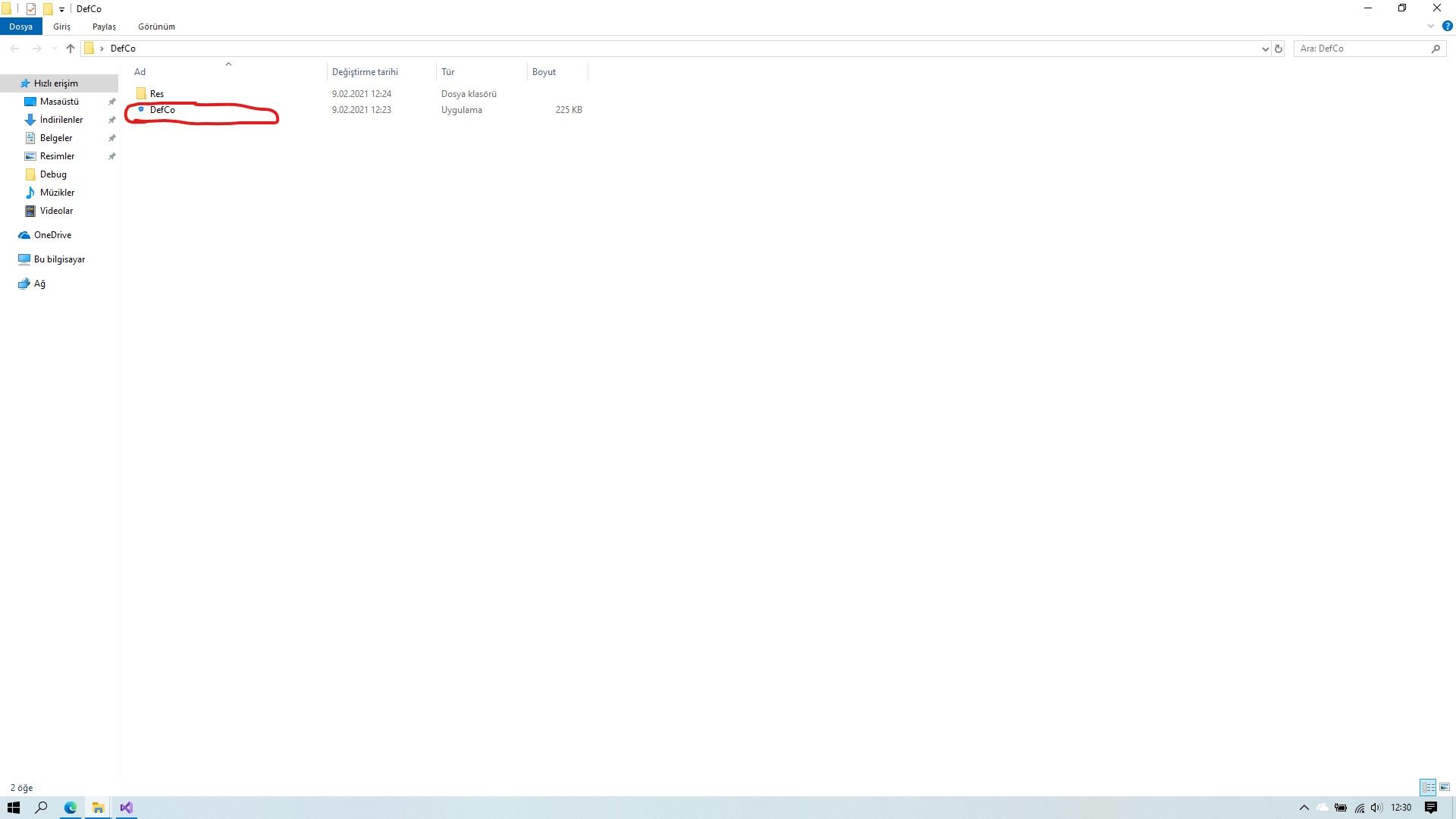Expand the address bar history dropdown
The image size is (1456, 819).
[x=1265, y=49]
